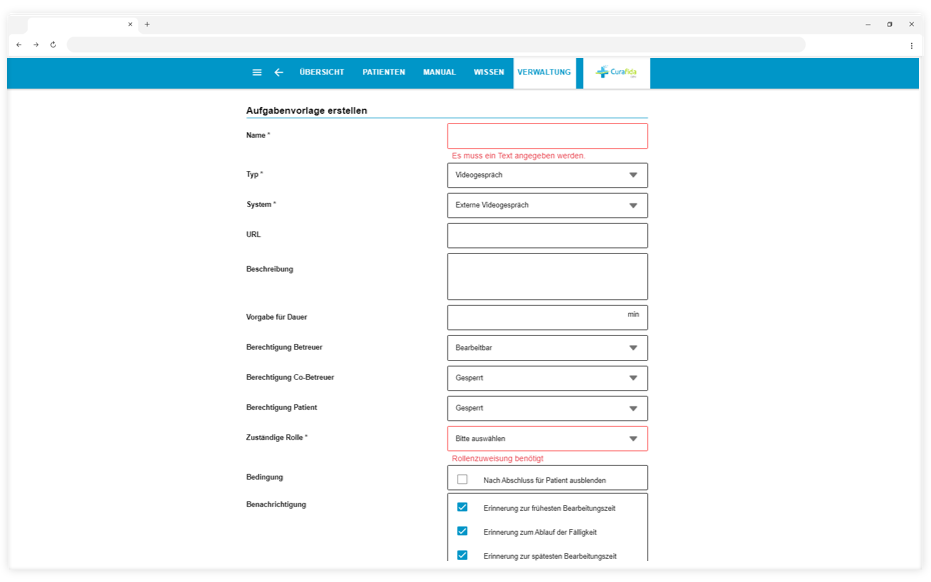Viewport: 931px width, 582px height.
Task: Click the Aufgabenvorlage erstellen heading
Action: 306,110
